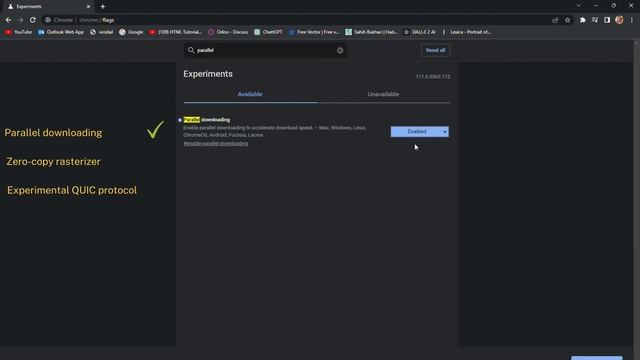Click the Reset all button
Viewport: 640px width, 360px height.
[436, 50]
